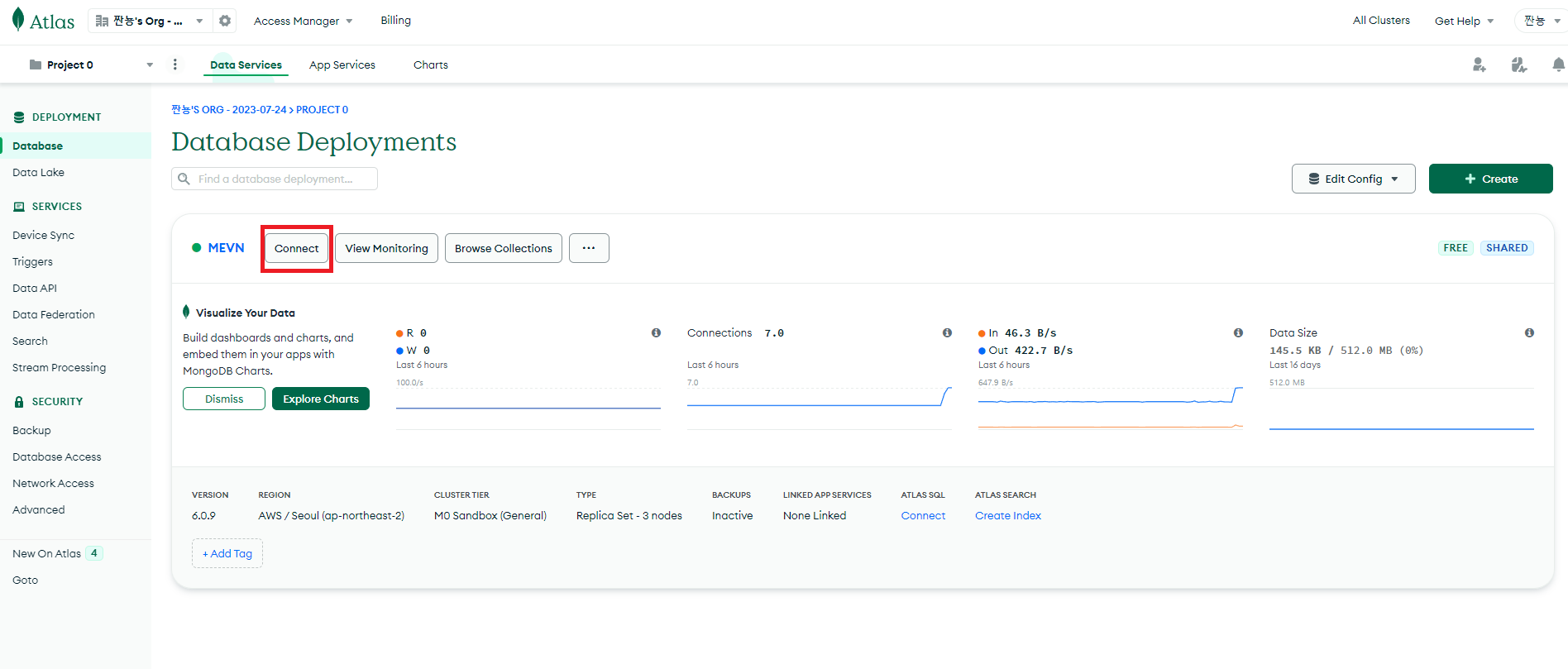Click the Security section lock icon
Image resolution: width=1568 pixels, height=669 pixels.
pyautogui.click(x=19, y=402)
